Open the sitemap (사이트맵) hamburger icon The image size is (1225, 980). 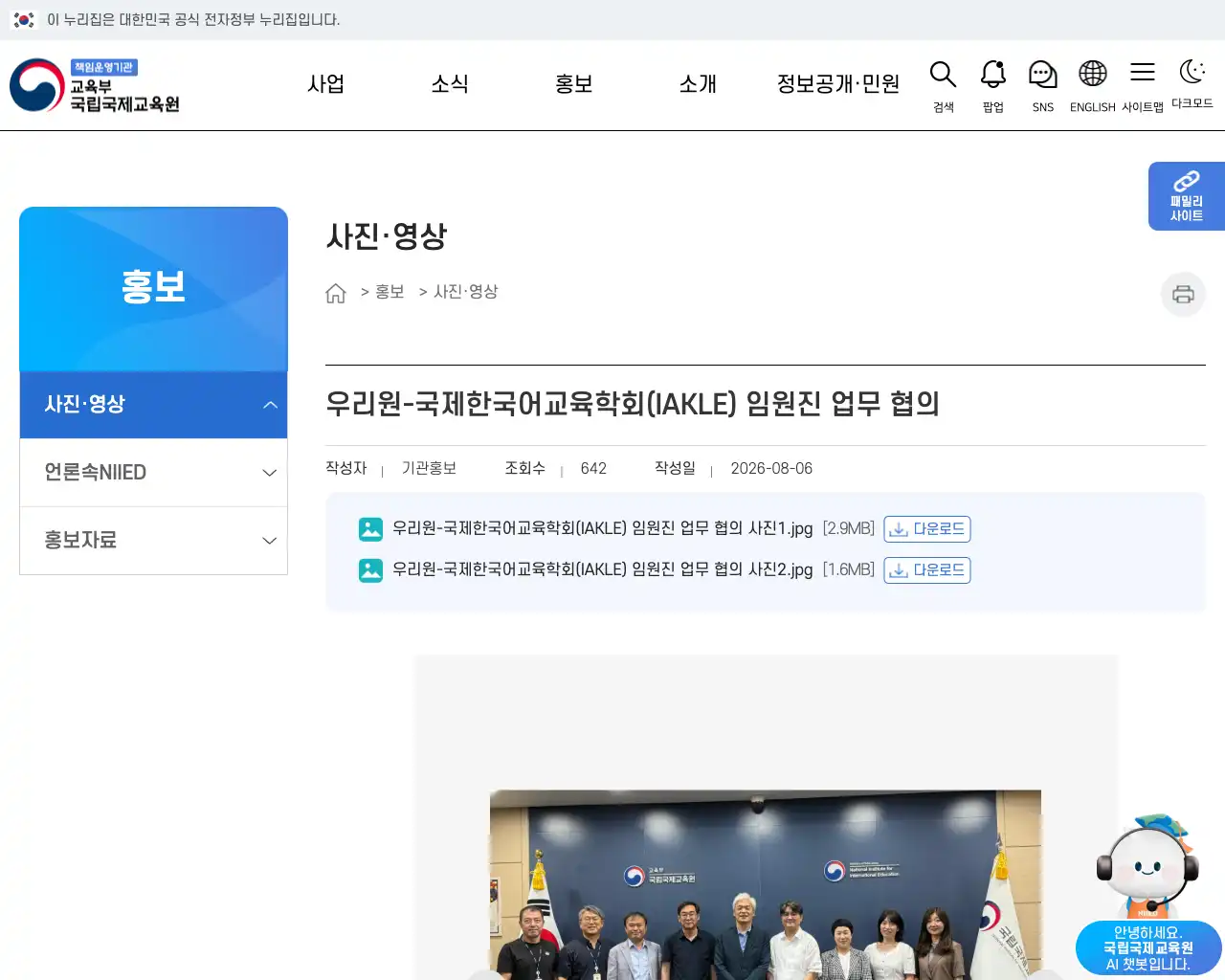click(x=1143, y=86)
